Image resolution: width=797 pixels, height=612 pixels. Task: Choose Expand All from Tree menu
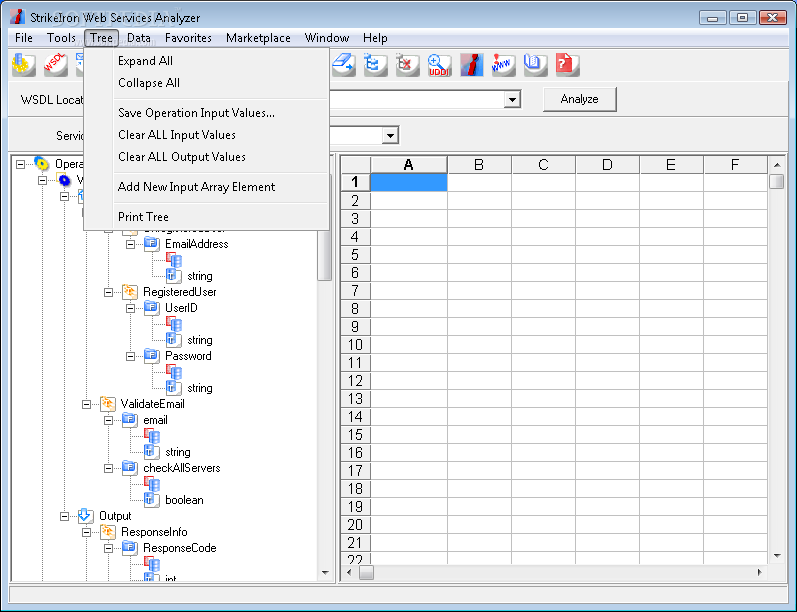[206, 61]
